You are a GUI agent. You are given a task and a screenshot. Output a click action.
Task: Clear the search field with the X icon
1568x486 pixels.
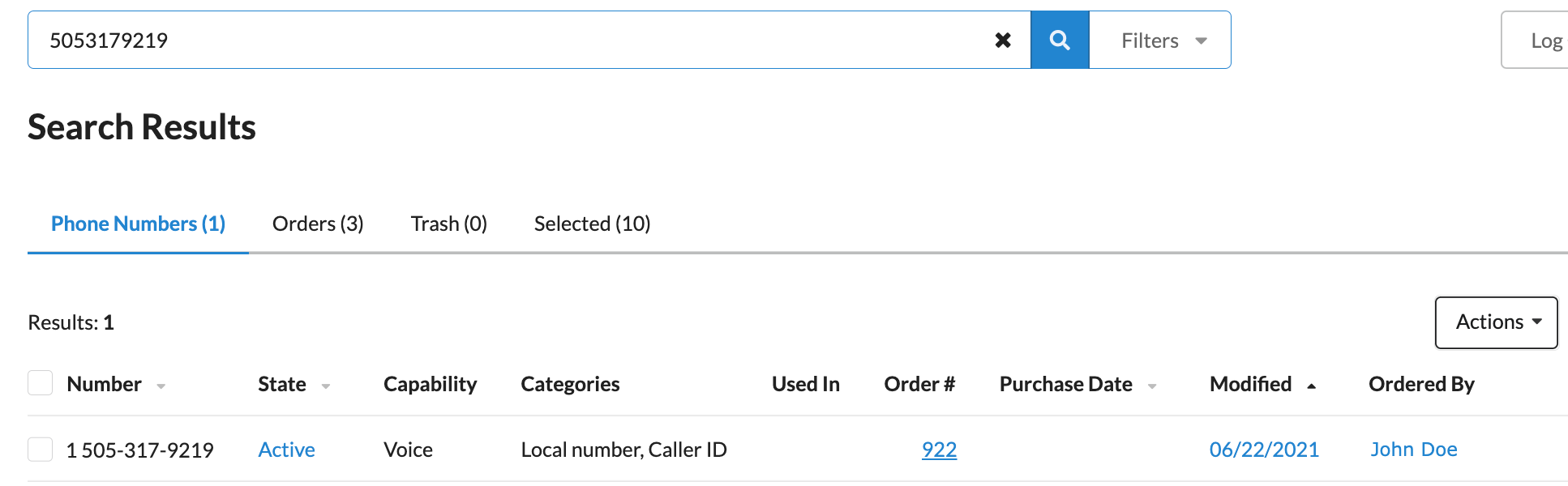click(1003, 40)
